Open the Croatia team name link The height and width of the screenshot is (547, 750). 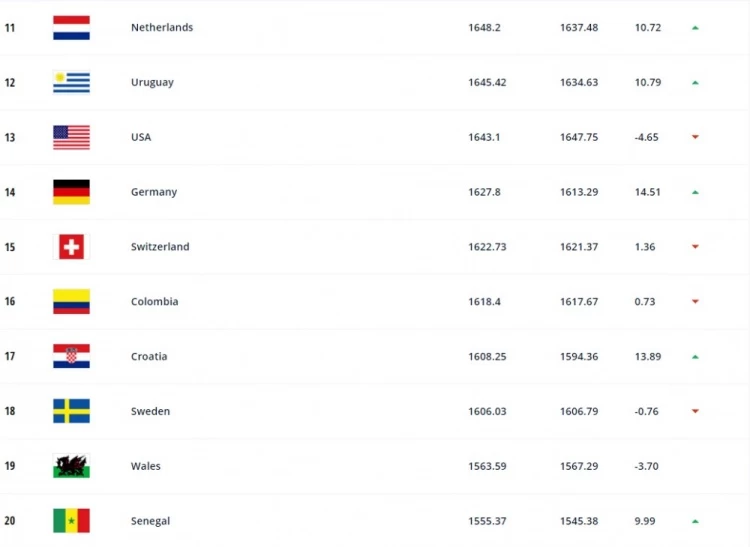coord(149,357)
